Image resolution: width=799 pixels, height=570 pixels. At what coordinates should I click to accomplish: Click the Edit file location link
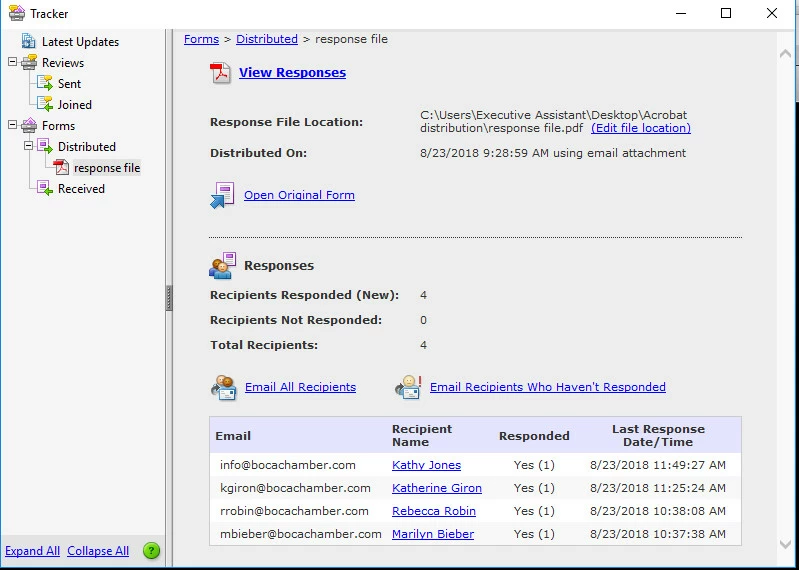tap(641, 128)
